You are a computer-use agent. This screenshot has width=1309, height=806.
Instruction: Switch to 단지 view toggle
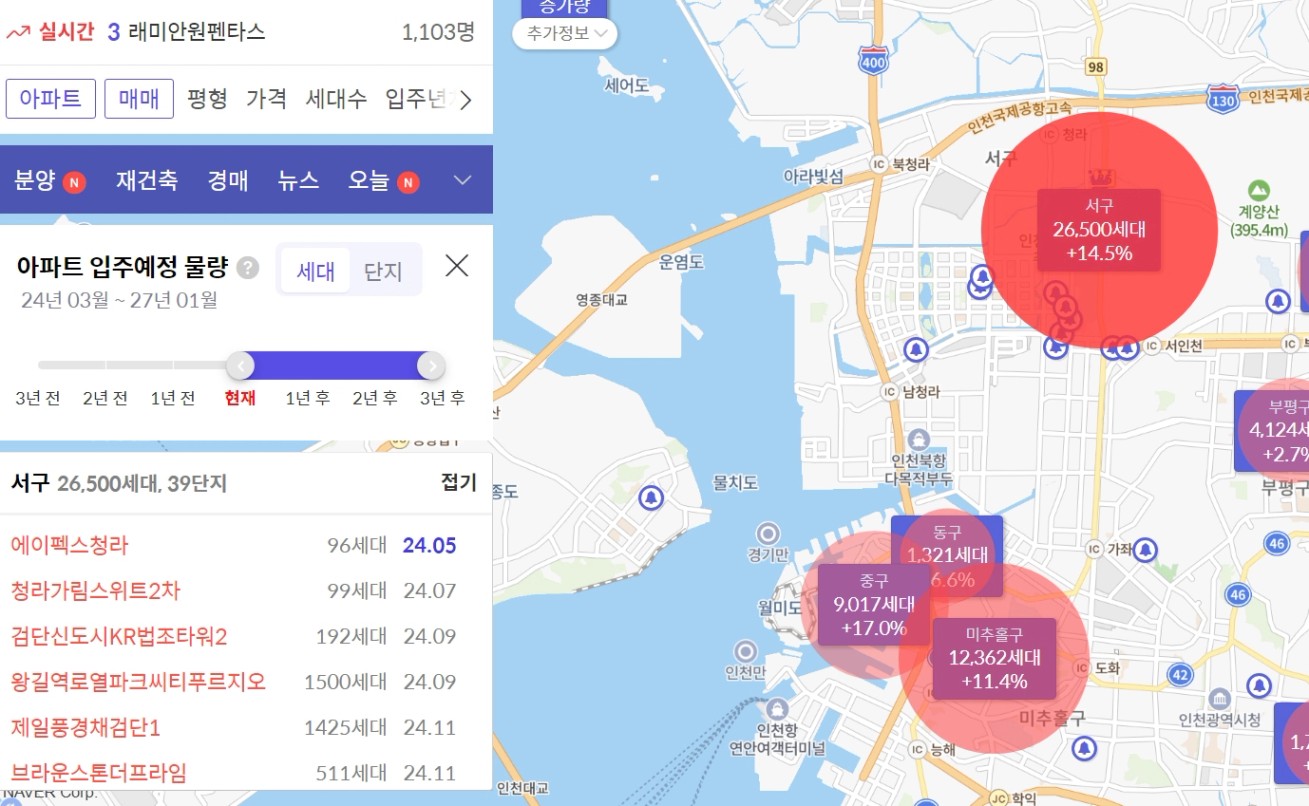[383, 271]
